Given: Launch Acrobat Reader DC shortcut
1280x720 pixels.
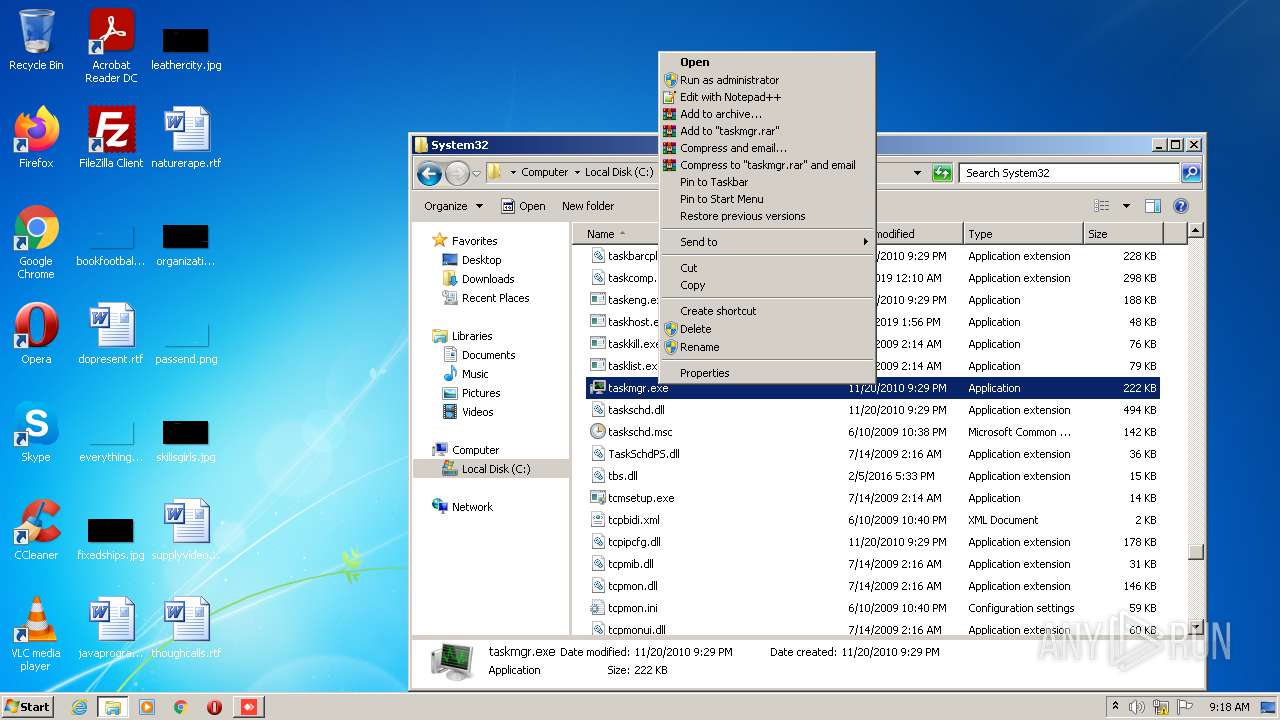Looking at the screenshot, I should tap(111, 45).
